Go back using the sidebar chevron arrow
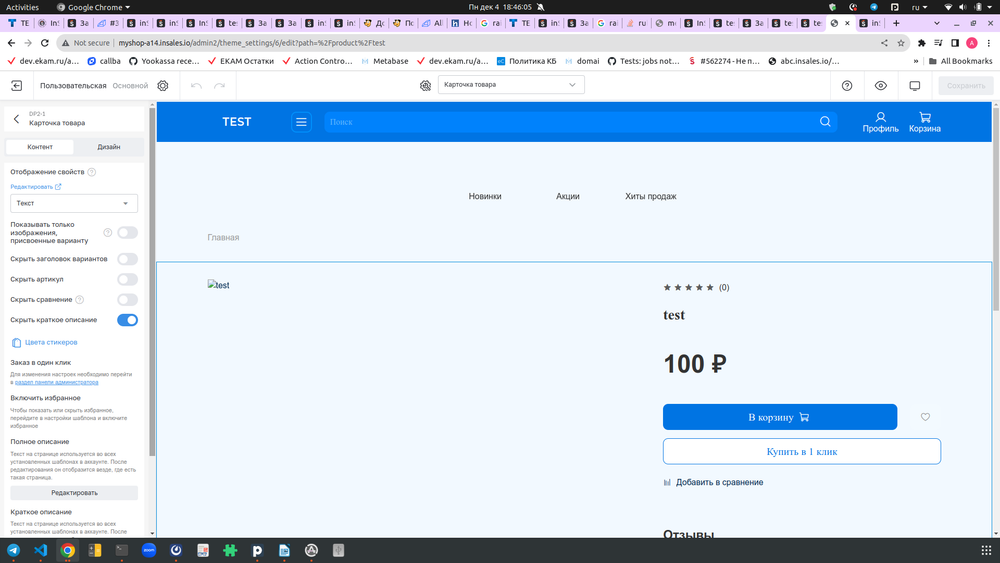The width and height of the screenshot is (1000, 563). point(16,119)
